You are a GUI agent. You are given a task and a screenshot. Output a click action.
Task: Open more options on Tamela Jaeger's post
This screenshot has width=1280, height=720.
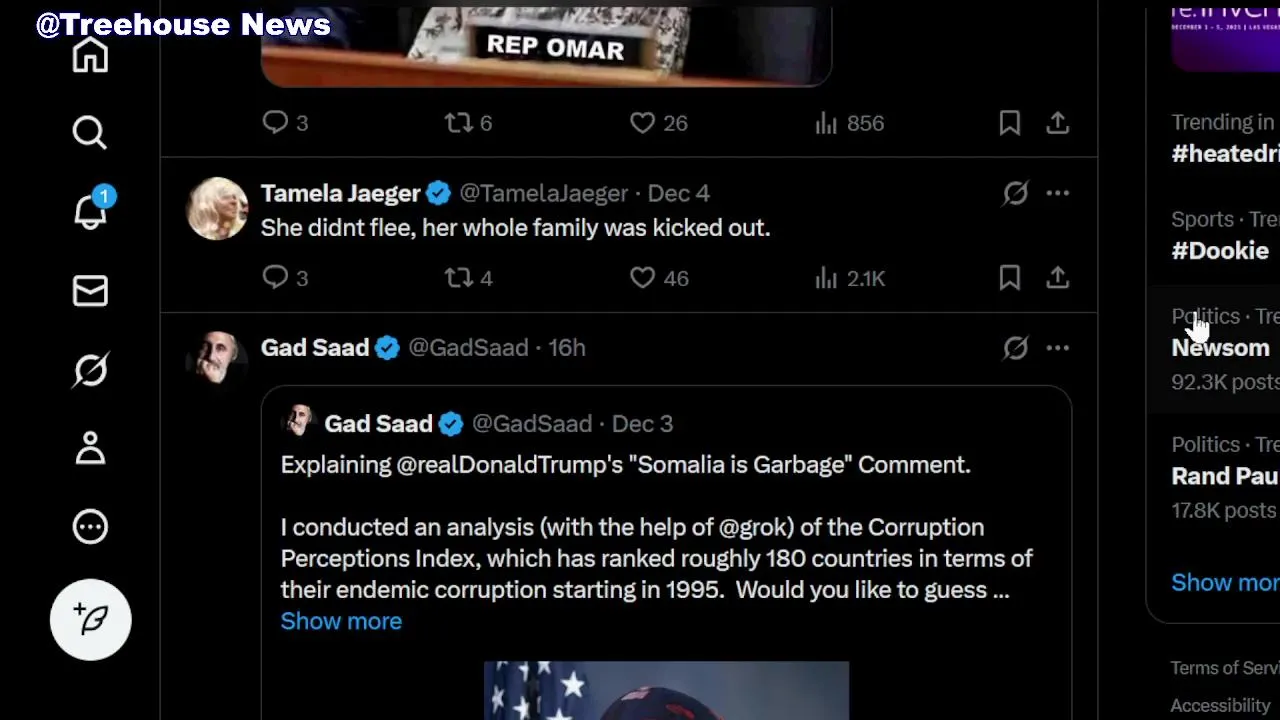tap(1057, 193)
